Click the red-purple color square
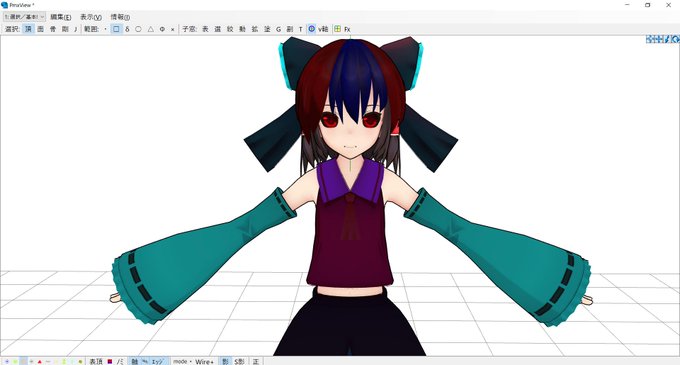This screenshot has height=365, width=680. 110,361
